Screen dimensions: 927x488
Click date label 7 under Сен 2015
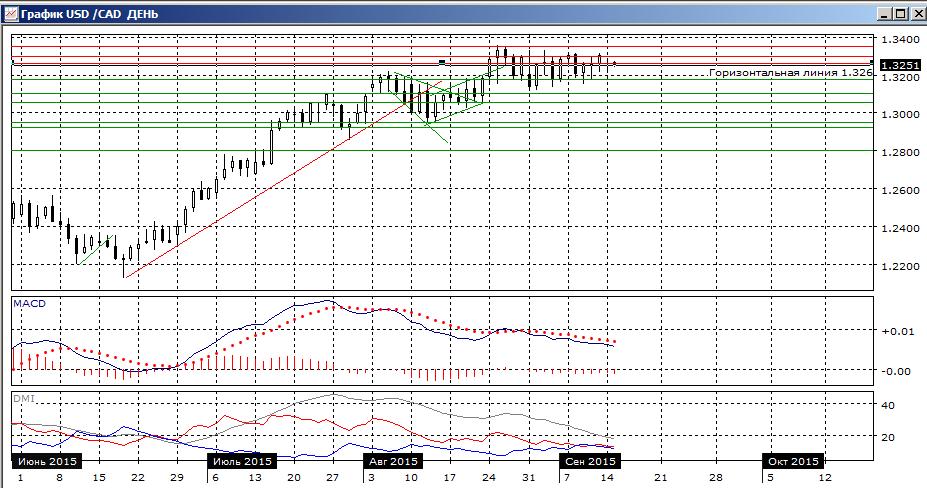[x=567, y=477]
